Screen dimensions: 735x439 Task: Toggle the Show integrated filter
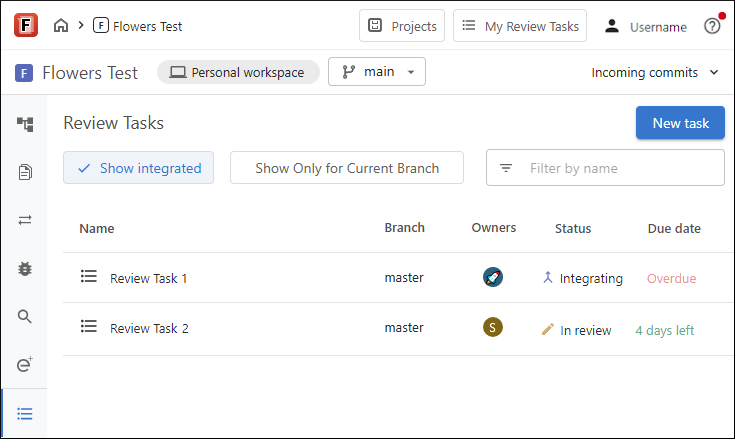point(138,168)
